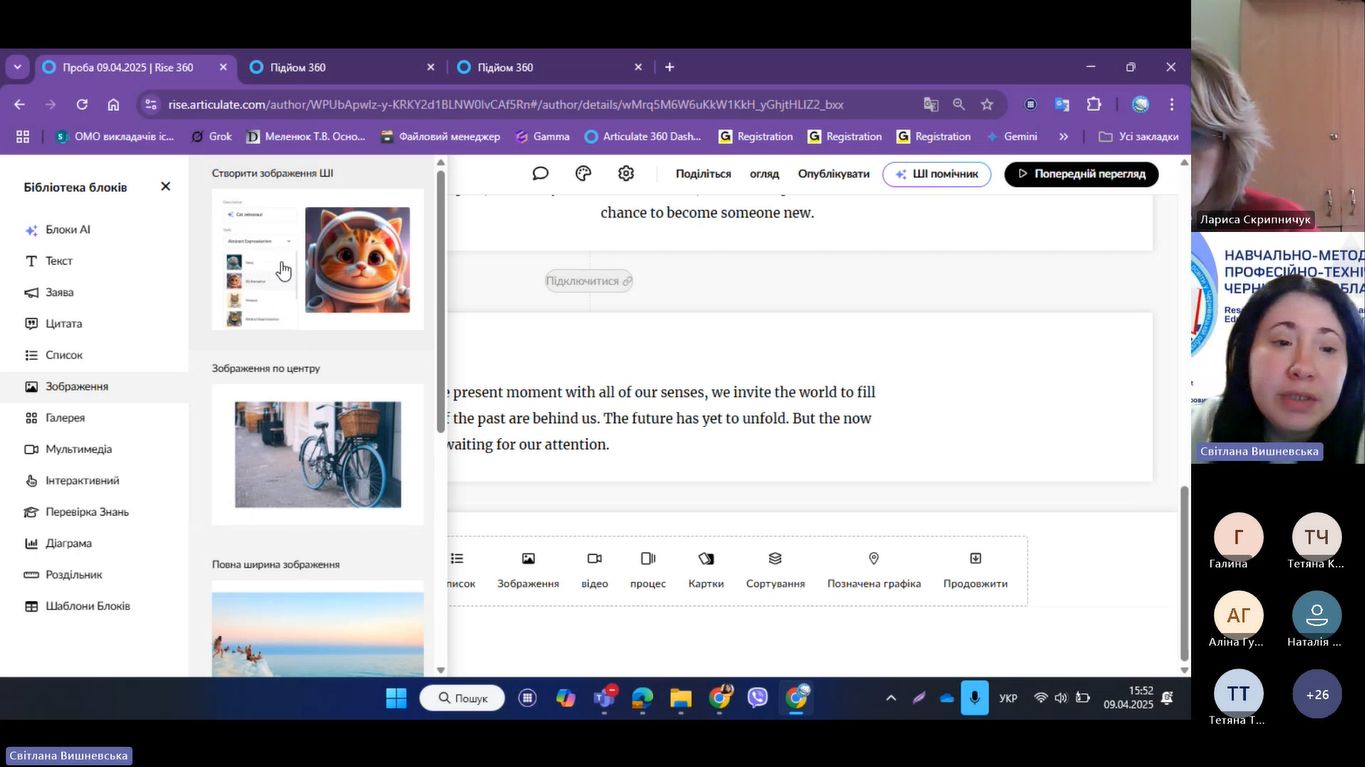Close the Бібліотека блоків panel
The width and height of the screenshot is (1365, 767).
(166, 187)
